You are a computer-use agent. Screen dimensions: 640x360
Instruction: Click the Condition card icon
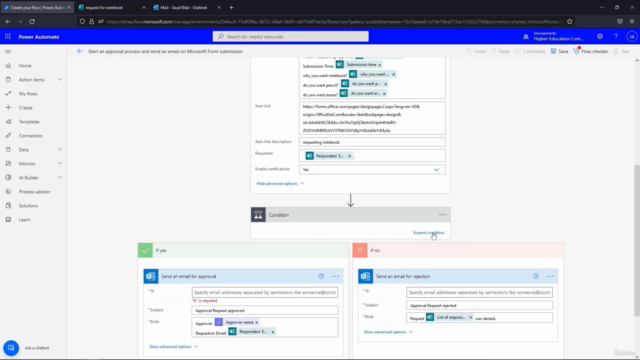coord(258,215)
